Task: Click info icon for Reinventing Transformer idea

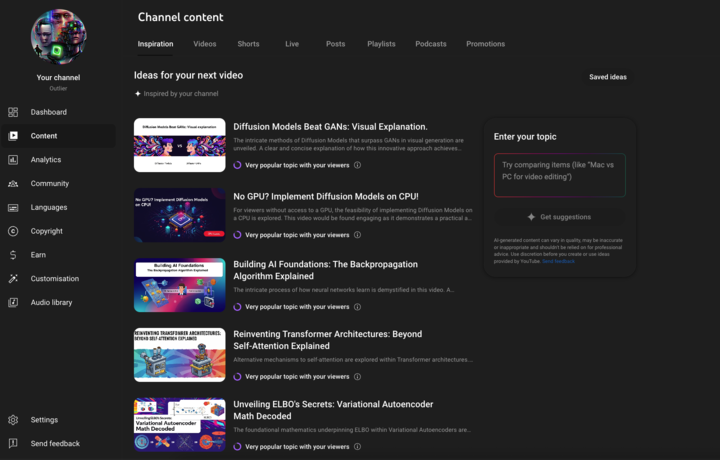Action: [x=357, y=376]
